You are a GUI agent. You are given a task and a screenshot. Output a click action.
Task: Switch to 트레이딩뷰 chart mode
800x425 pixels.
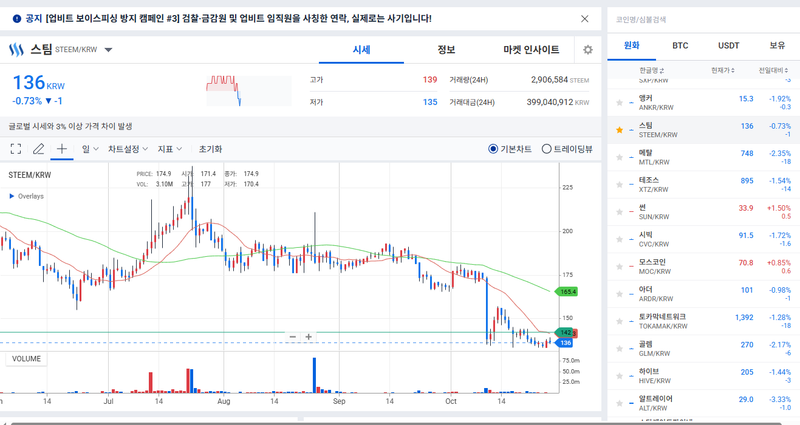(546, 149)
